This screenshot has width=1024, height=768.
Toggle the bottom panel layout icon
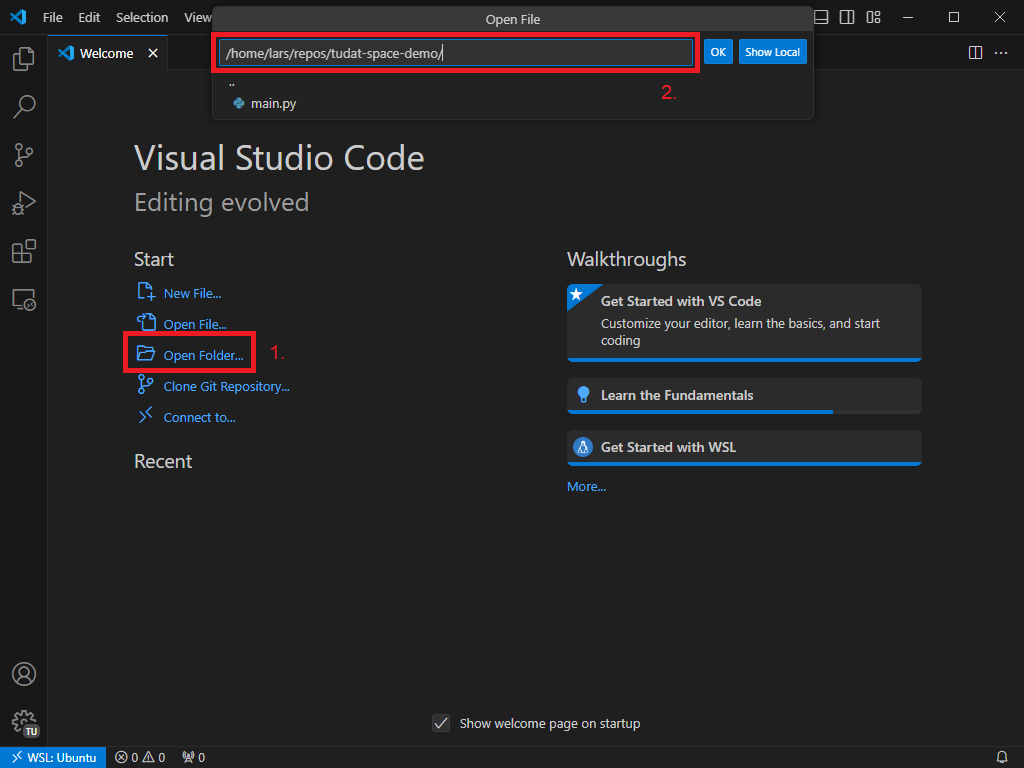click(x=821, y=17)
